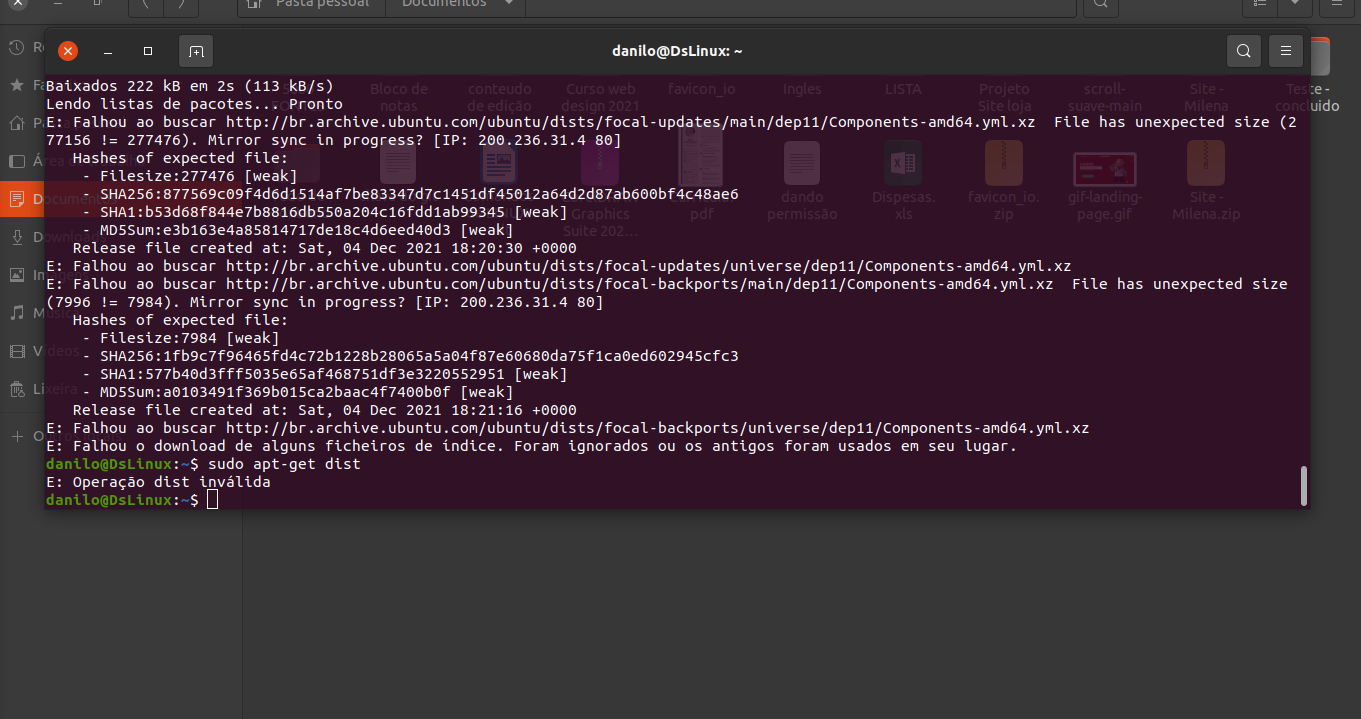Click the SHA1:577b40d3fff5 hash line
The height and width of the screenshot is (719, 1361).
pyautogui.click(x=325, y=374)
